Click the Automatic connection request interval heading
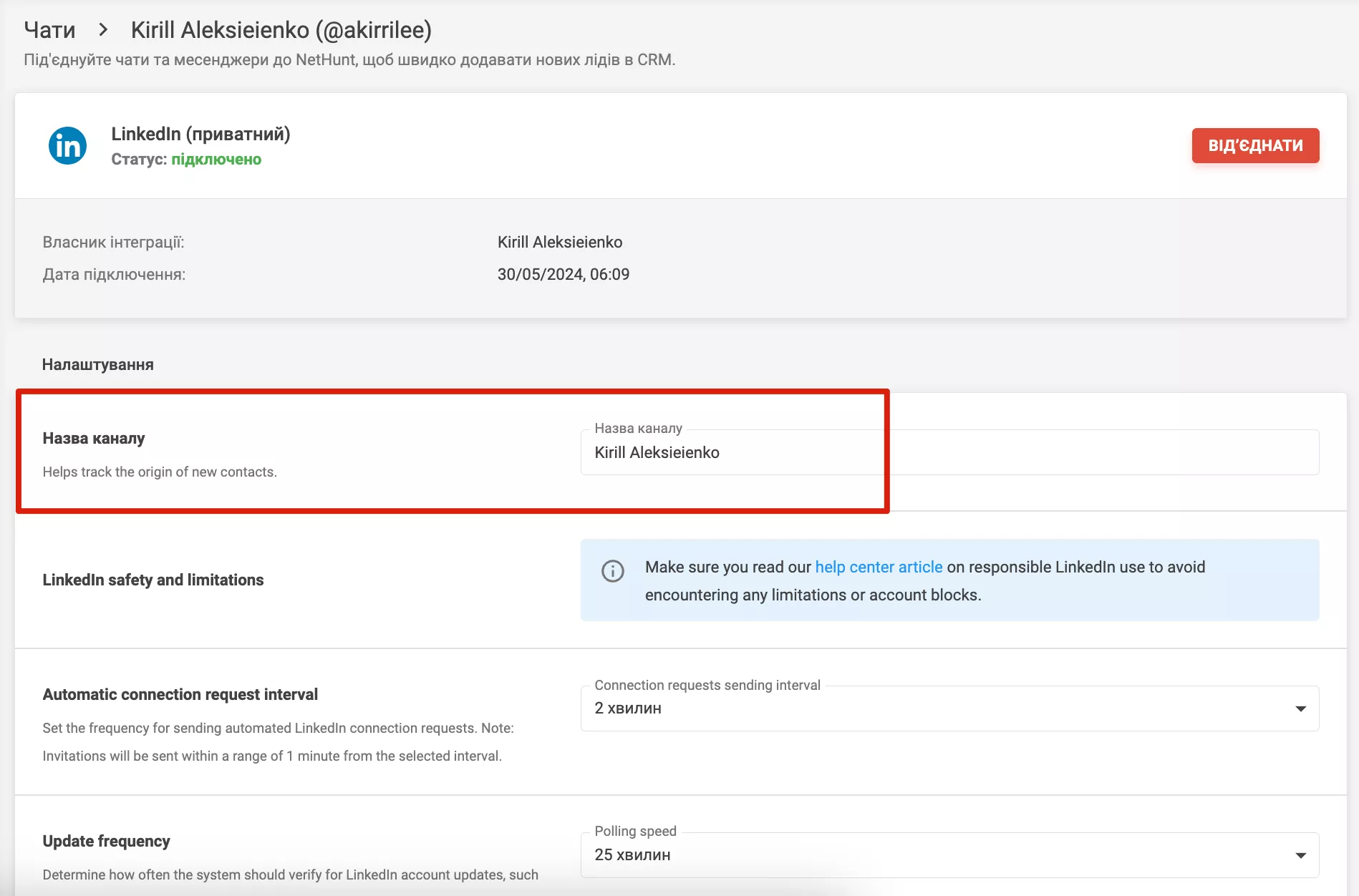The image size is (1359, 896). [180, 694]
